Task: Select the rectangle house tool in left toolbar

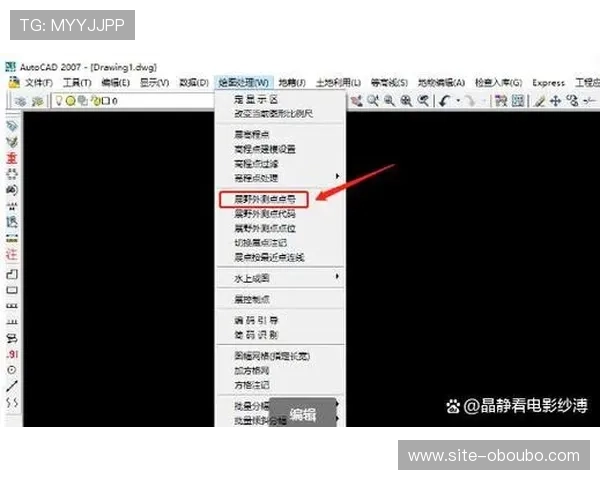Action: (x=12, y=290)
